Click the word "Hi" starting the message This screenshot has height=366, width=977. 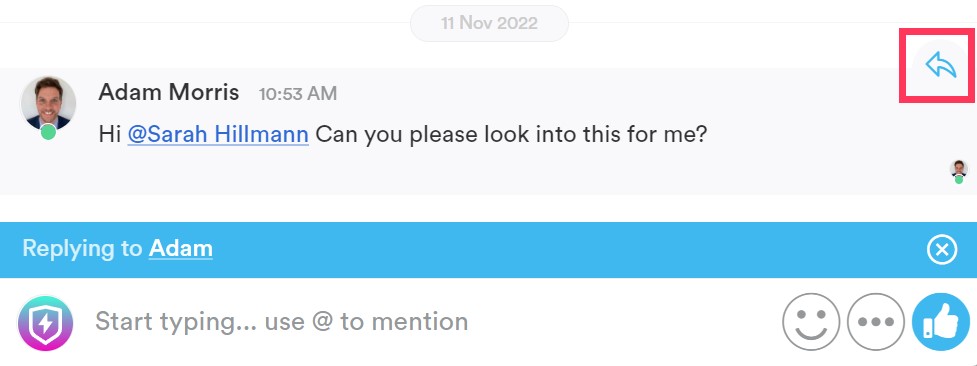pos(110,135)
